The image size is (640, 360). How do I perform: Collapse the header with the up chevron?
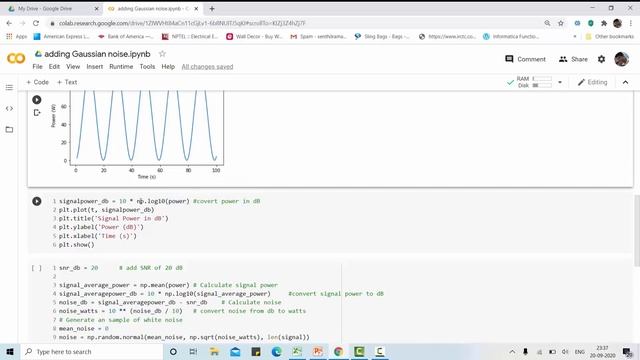[625, 82]
